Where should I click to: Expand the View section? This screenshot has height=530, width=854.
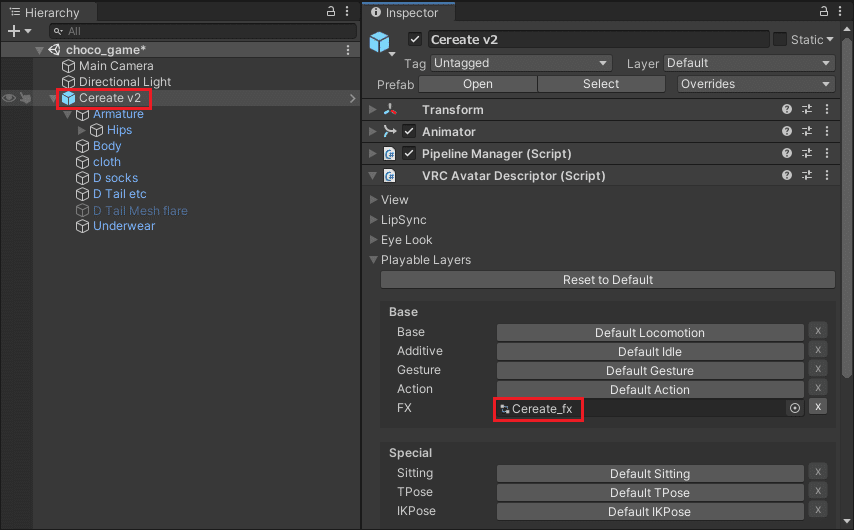click(374, 200)
